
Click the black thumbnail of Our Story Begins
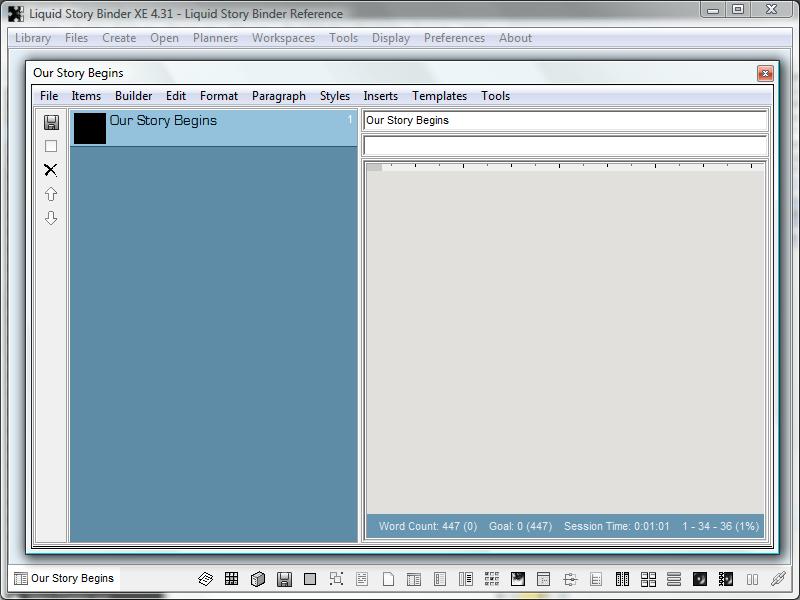90,128
